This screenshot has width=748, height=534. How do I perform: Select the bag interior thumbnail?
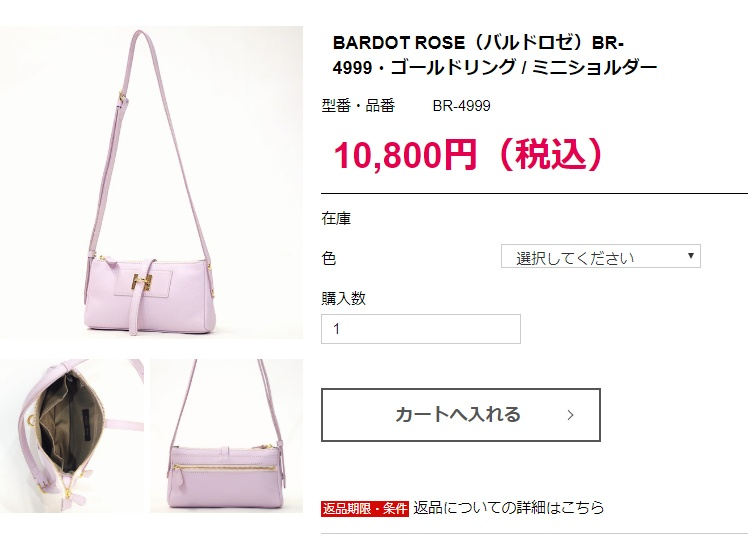pos(72,436)
